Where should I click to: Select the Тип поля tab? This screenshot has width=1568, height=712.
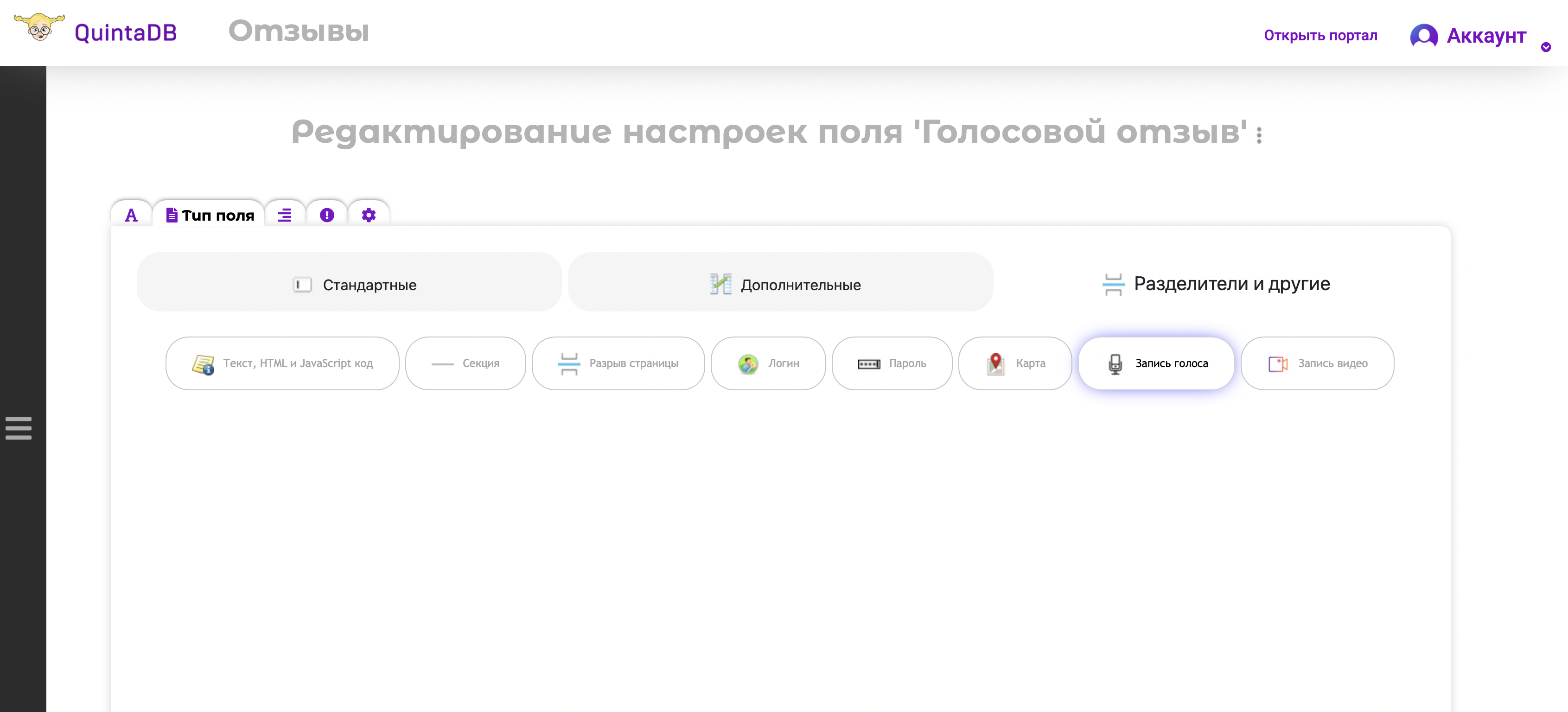[210, 215]
